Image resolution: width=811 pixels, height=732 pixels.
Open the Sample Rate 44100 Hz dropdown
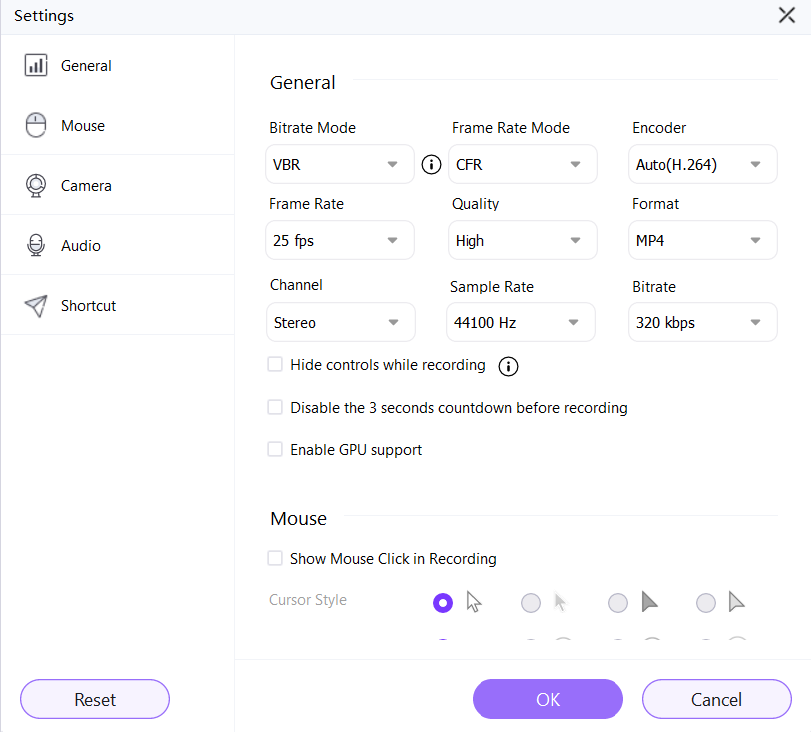coord(520,322)
